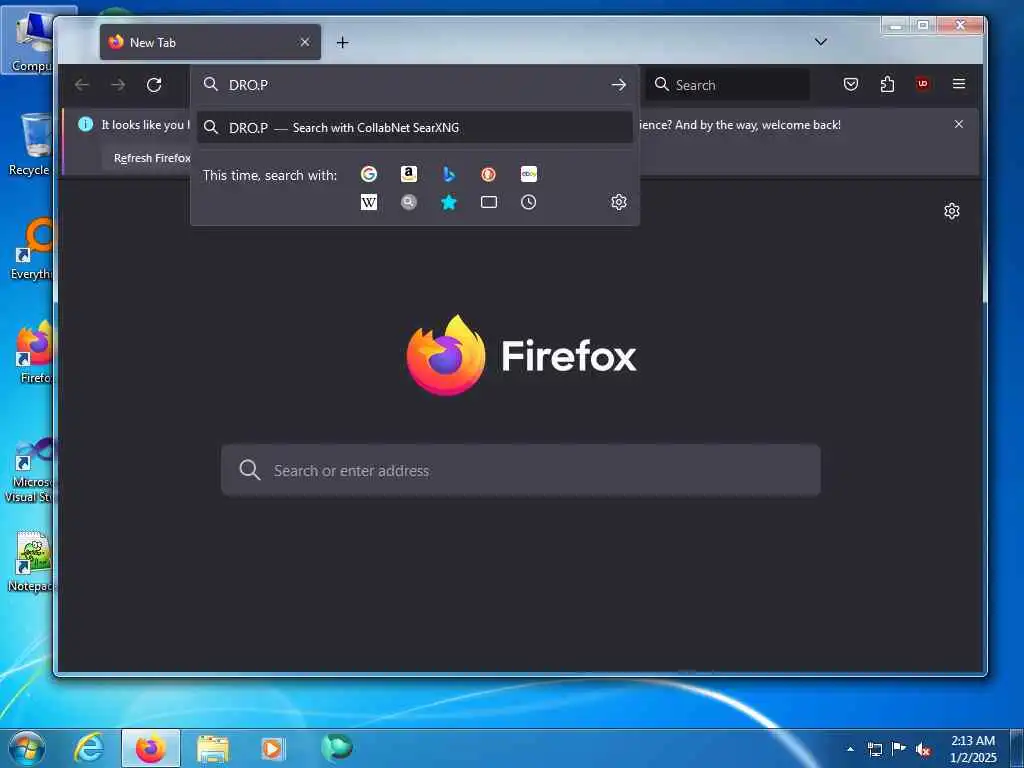Go forward one page
This screenshot has width=1024, height=768.
(118, 85)
